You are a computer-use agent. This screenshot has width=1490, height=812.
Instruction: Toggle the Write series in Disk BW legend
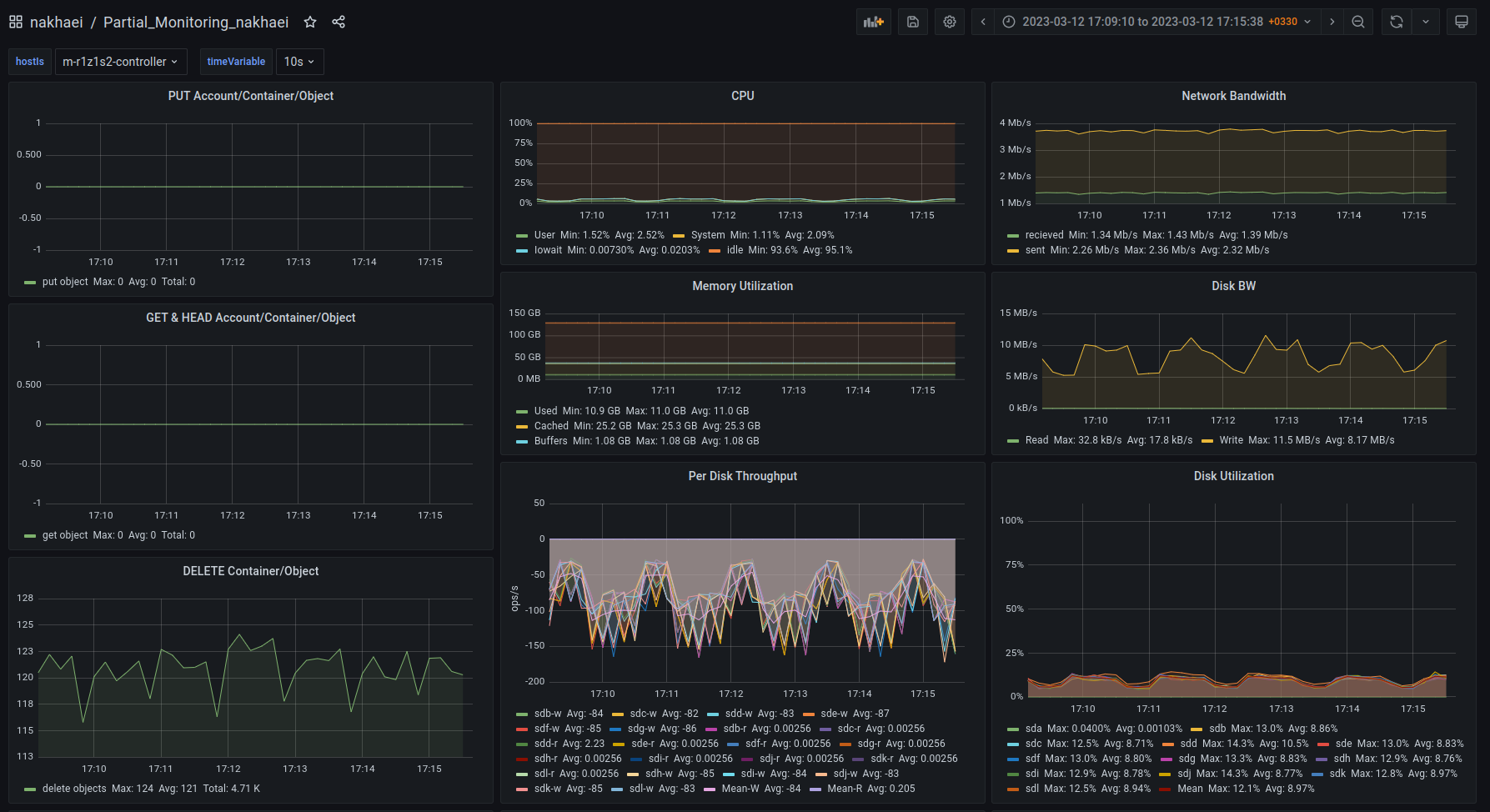click(x=1231, y=440)
